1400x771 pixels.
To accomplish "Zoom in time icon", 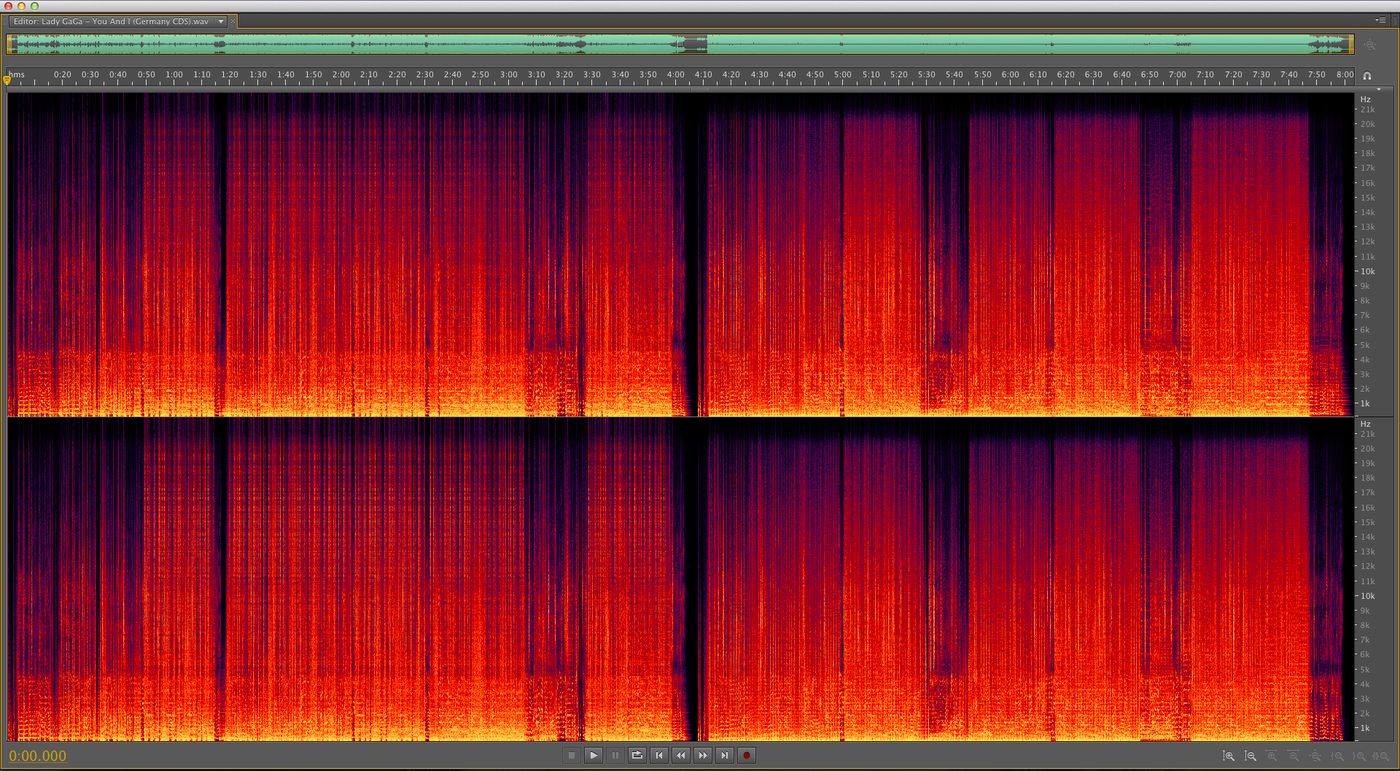I will 1272,756.
